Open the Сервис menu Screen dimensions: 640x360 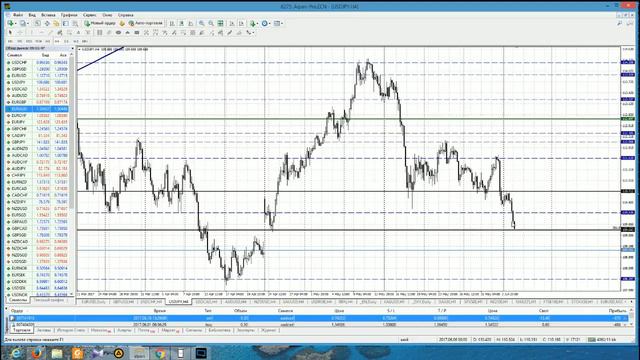pos(90,15)
